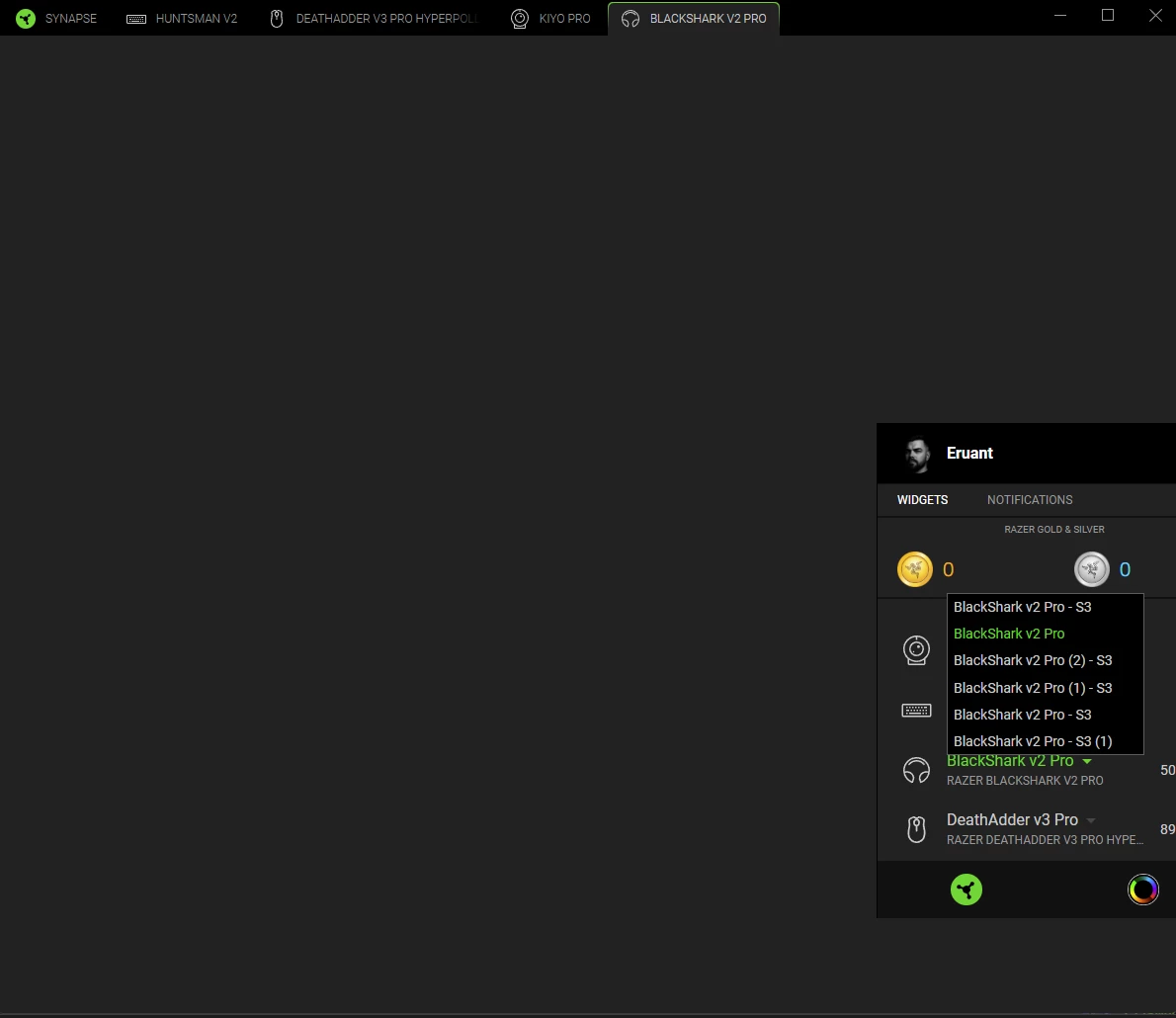Open the HUNTSMAN V2 tab
This screenshot has height=1018, width=1176.
182,18
